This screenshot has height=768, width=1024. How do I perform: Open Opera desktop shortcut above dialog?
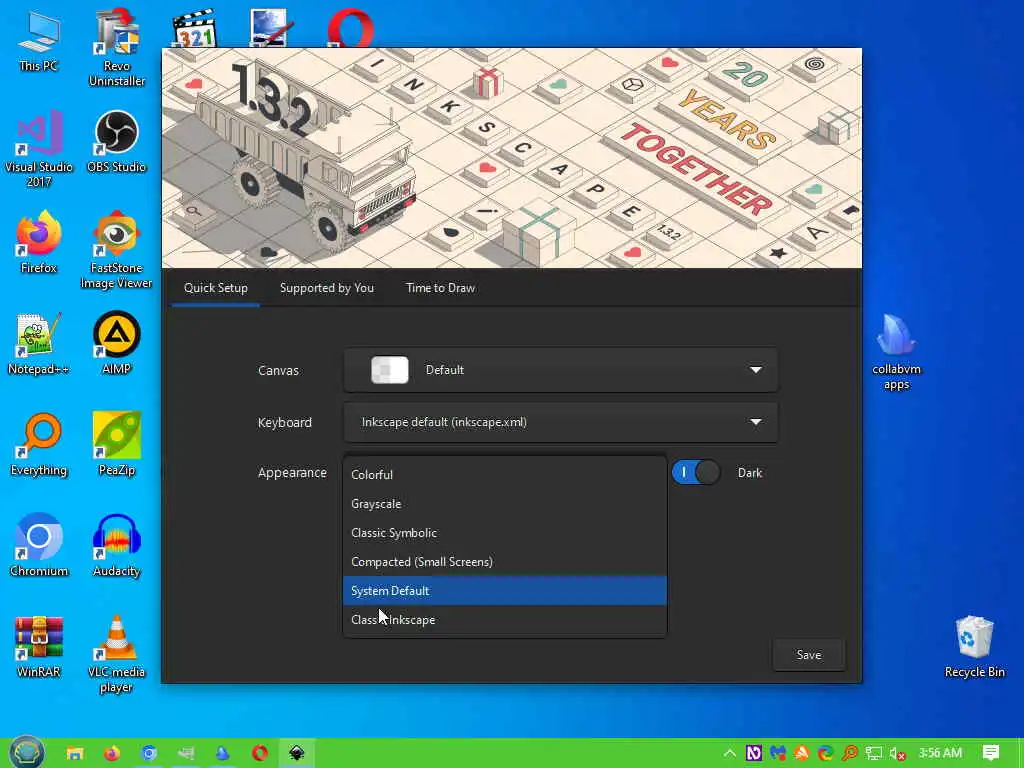(x=351, y=27)
